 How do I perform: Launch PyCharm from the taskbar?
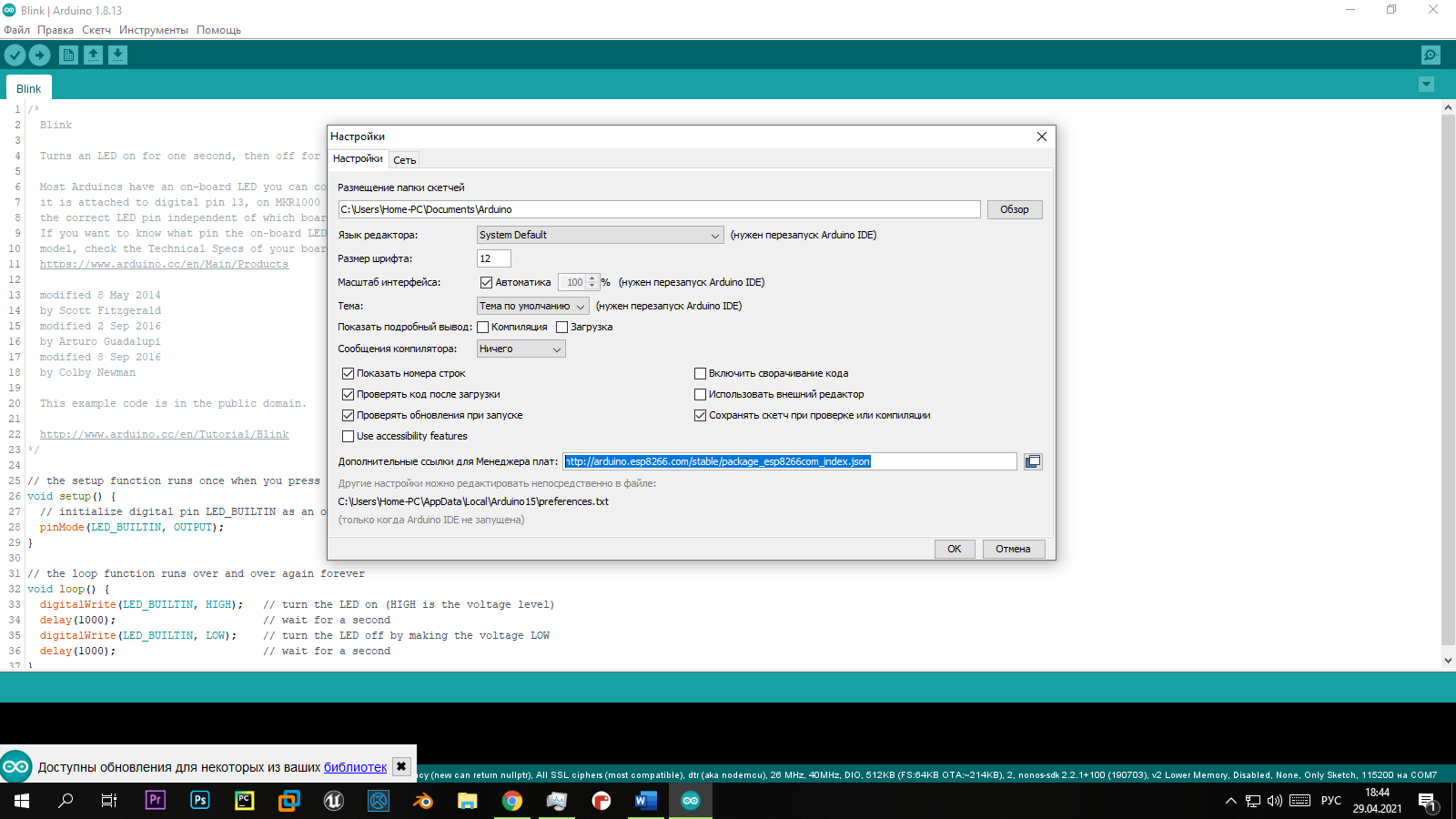pyautogui.click(x=245, y=801)
